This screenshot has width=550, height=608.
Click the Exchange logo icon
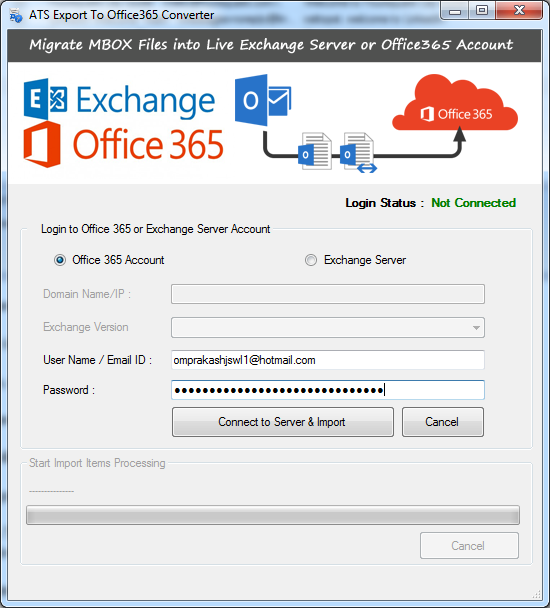(45, 99)
